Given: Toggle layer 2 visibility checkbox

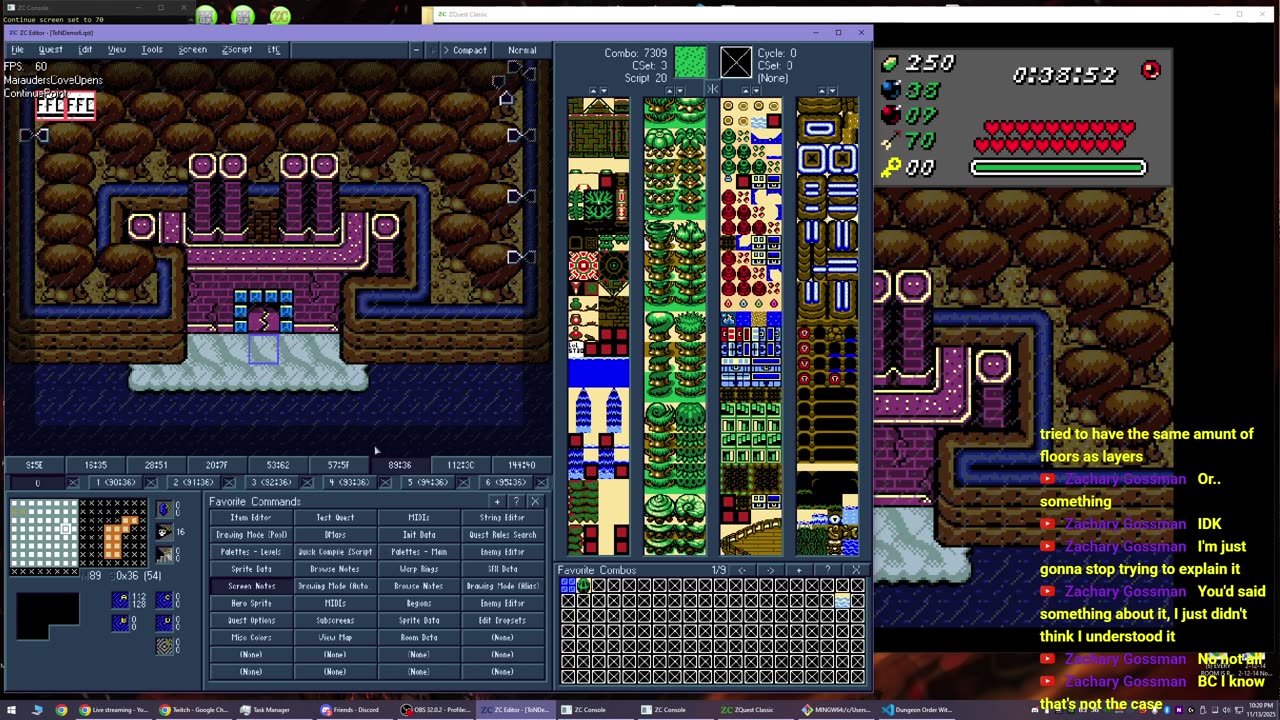Looking at the screenshot, I should coord(229,483).
